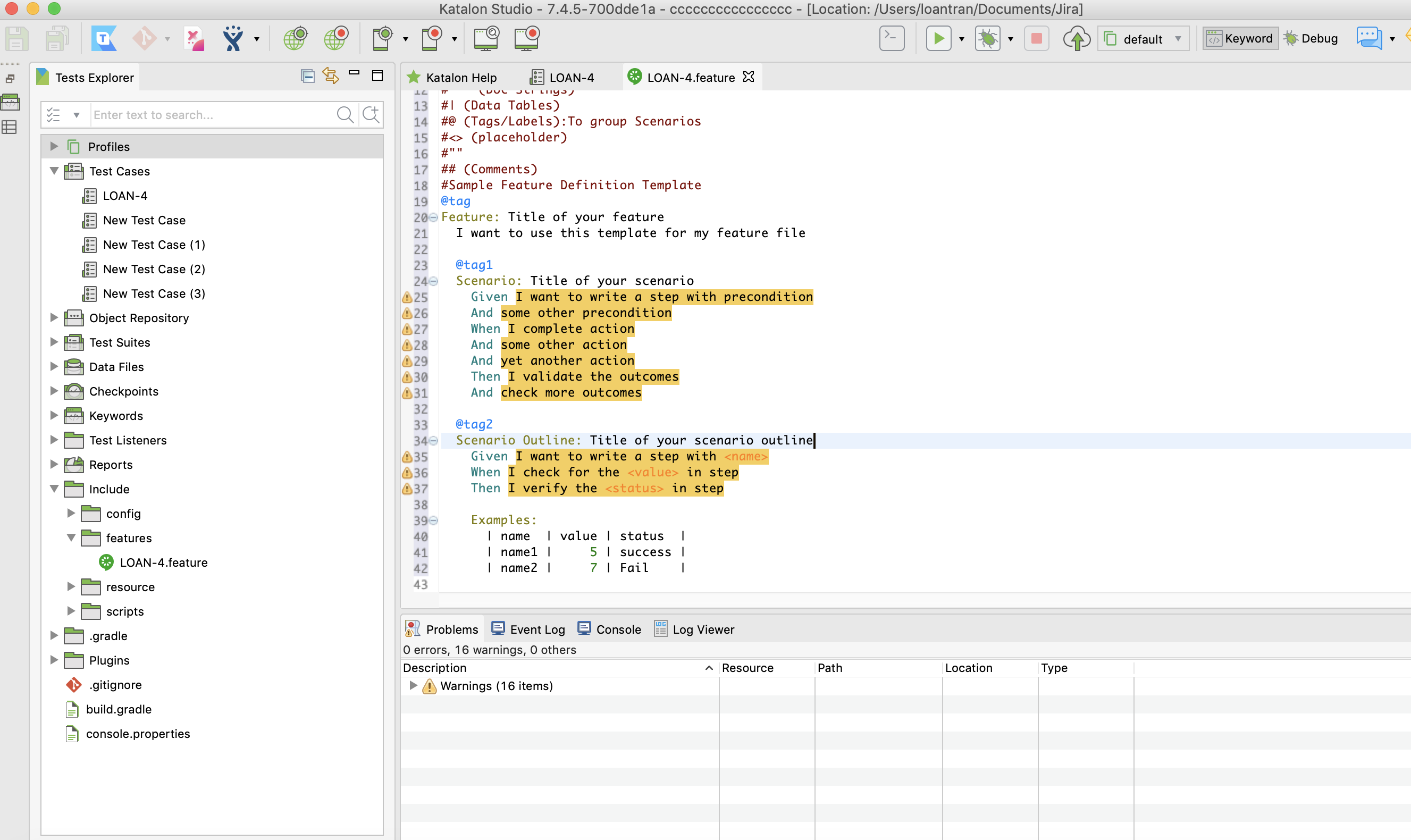Stop execution with the red stop button
1411x840 pixels.
click(1036, 38)
